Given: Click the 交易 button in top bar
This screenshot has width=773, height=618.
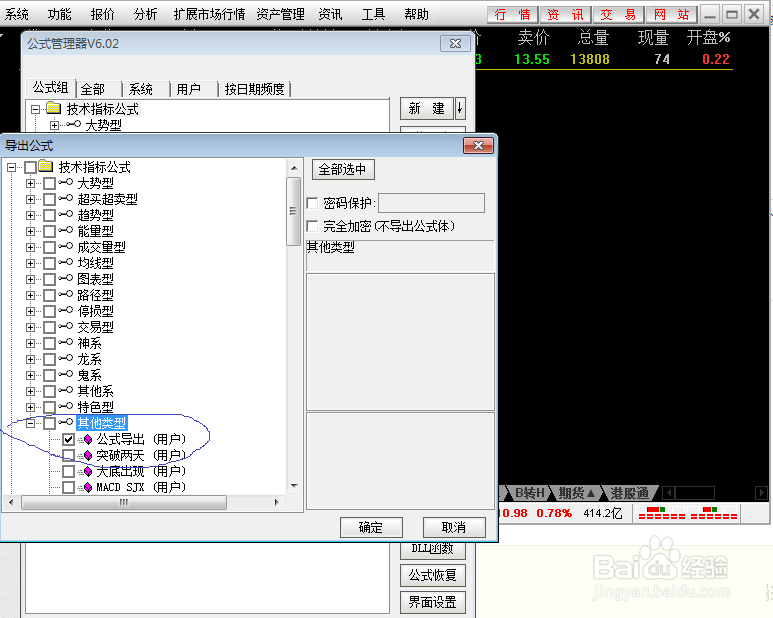Looking at the screenshot, I should pos(618,14).
